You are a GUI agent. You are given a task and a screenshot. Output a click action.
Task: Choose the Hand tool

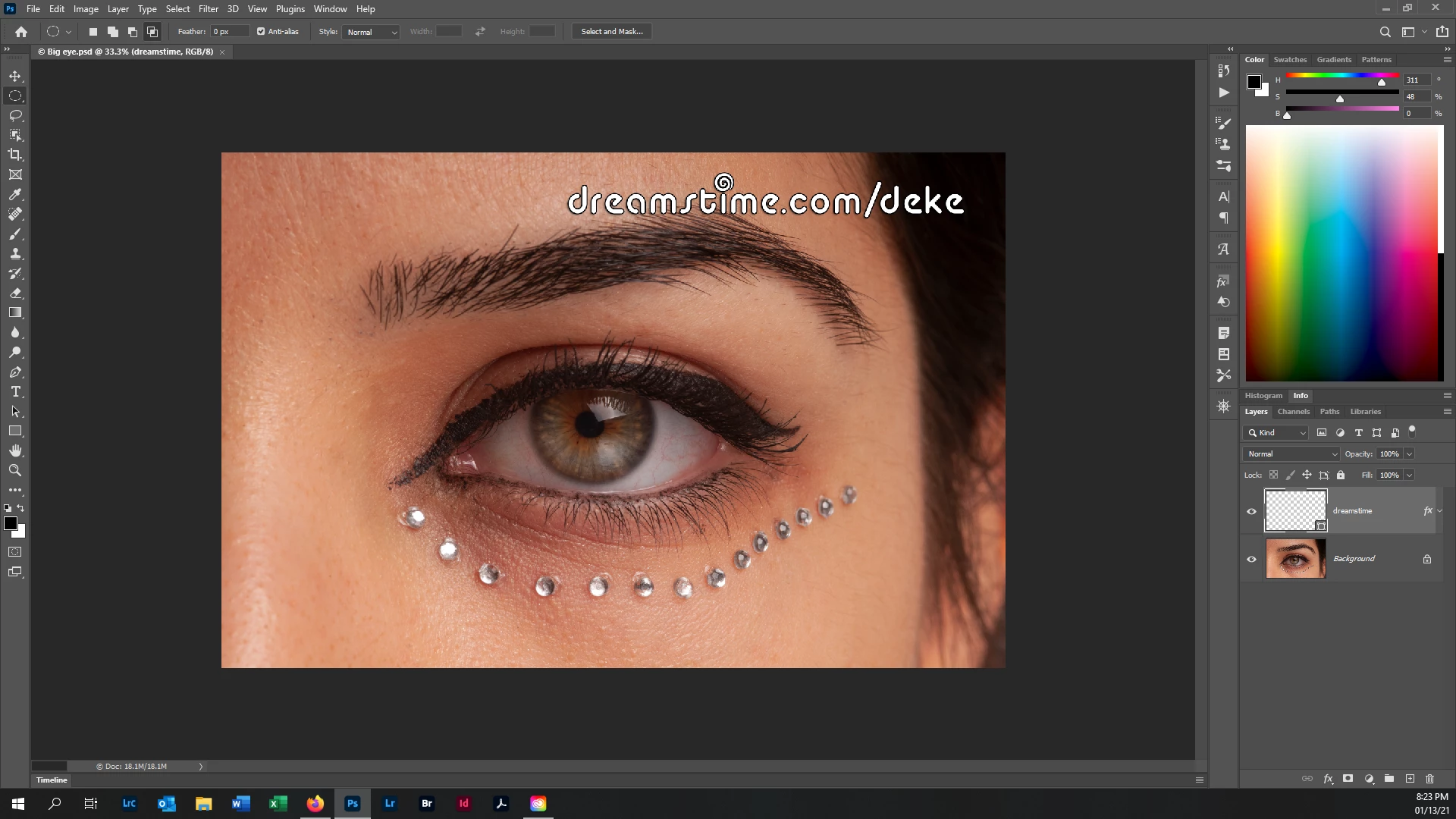15,450
